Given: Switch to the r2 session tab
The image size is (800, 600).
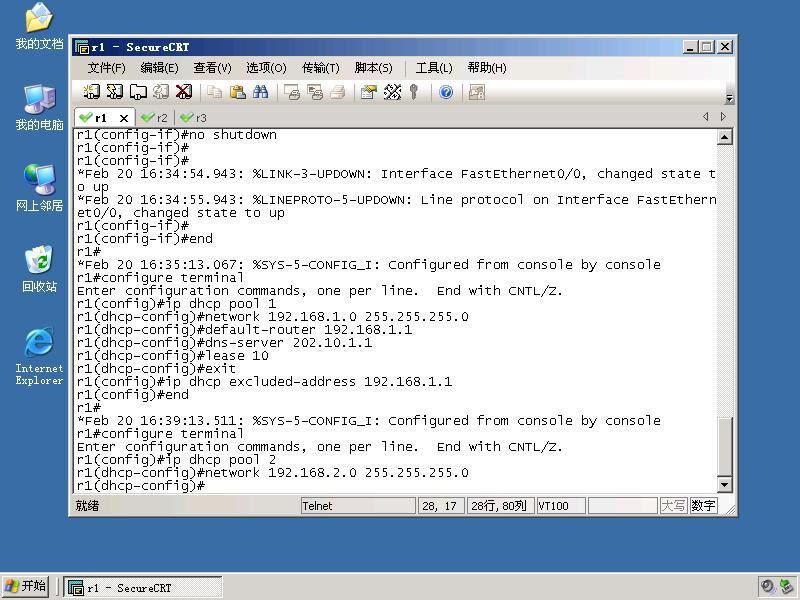Looking at the screenshot, I should [x=155, y=118].
